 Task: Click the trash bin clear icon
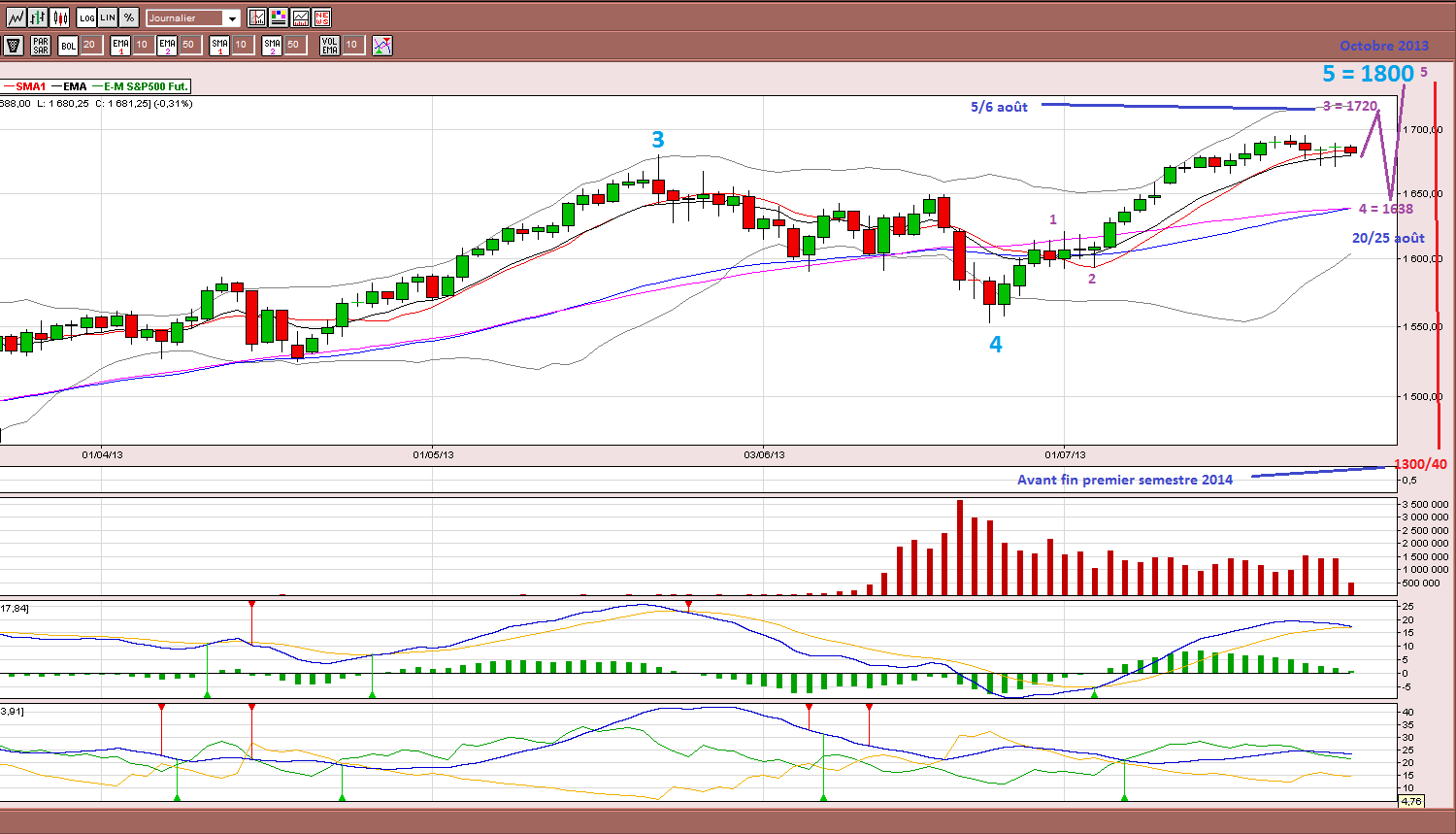(14, 45)
